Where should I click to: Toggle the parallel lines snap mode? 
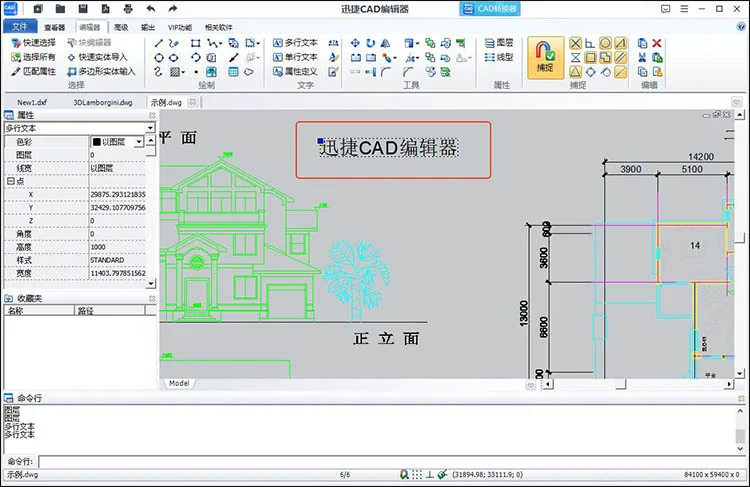click(x=620, y=58)
